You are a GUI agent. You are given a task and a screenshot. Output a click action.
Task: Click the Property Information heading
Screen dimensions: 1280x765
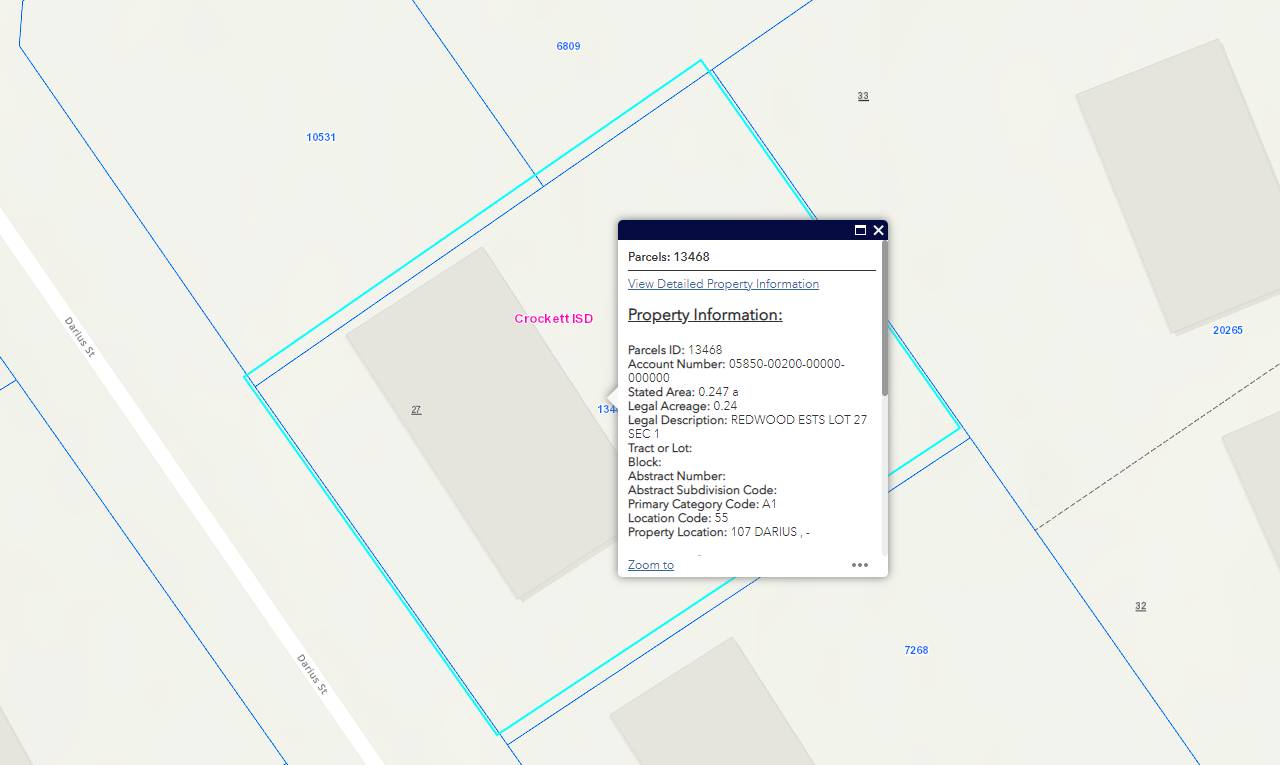coord(705,315)
